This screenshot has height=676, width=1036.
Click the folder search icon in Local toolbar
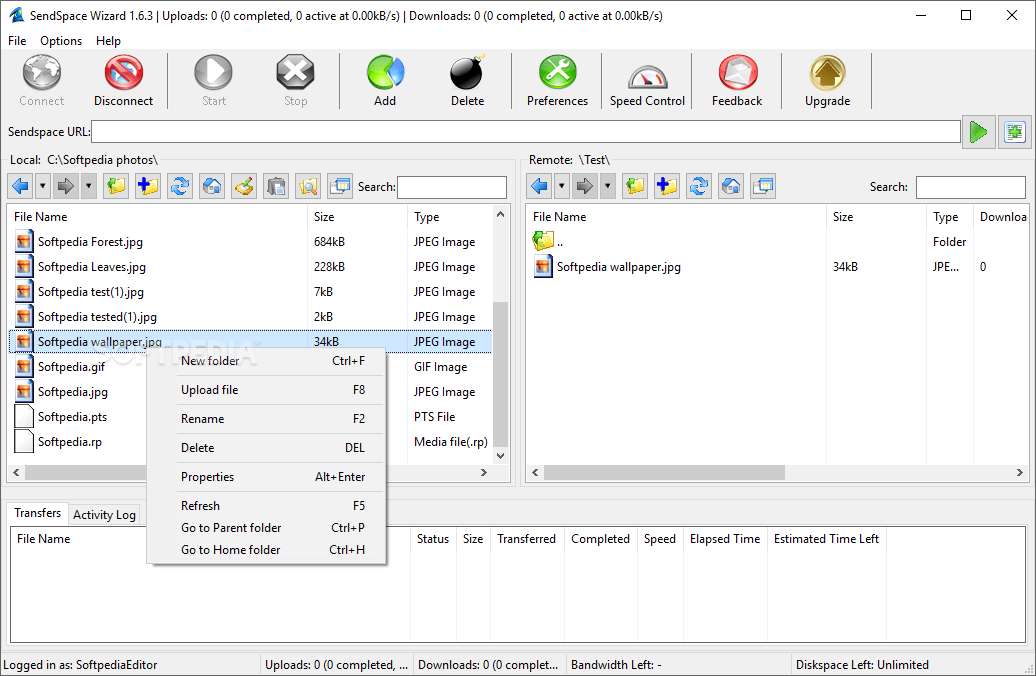coord(308,186)
